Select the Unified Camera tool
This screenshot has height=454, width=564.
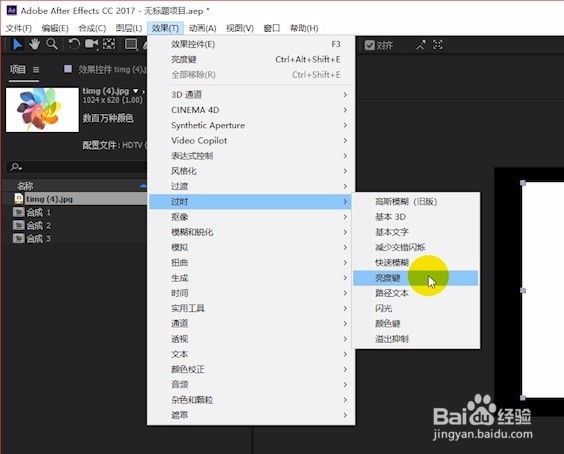coord(91,44)
